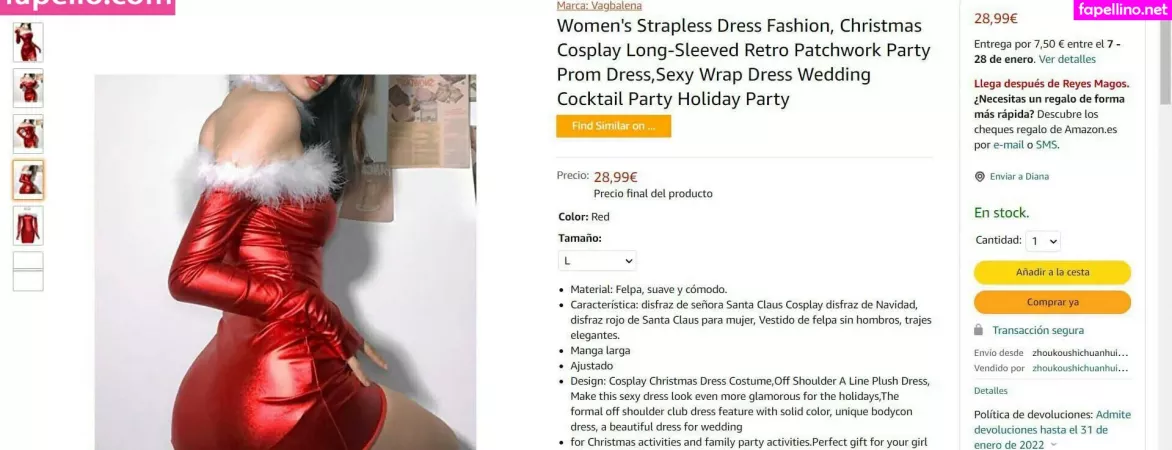This screenshot has height=450, width=1172.
Task: Click the Añadir a la cesta button
Action: (x=1052, y=272)
